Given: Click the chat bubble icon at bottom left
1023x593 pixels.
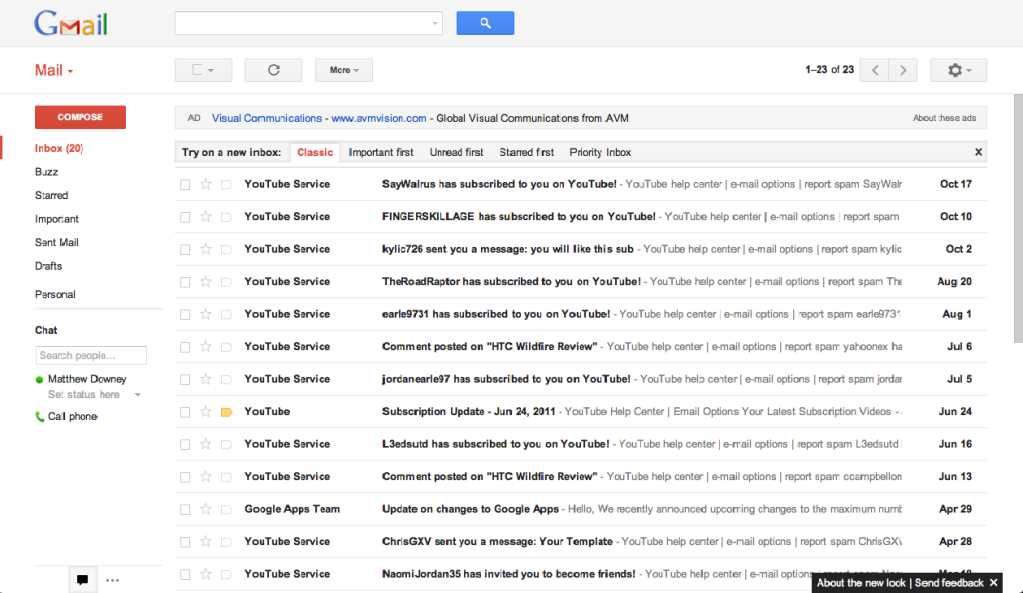Looking at the screenshot, I should [x=81, y=579].
